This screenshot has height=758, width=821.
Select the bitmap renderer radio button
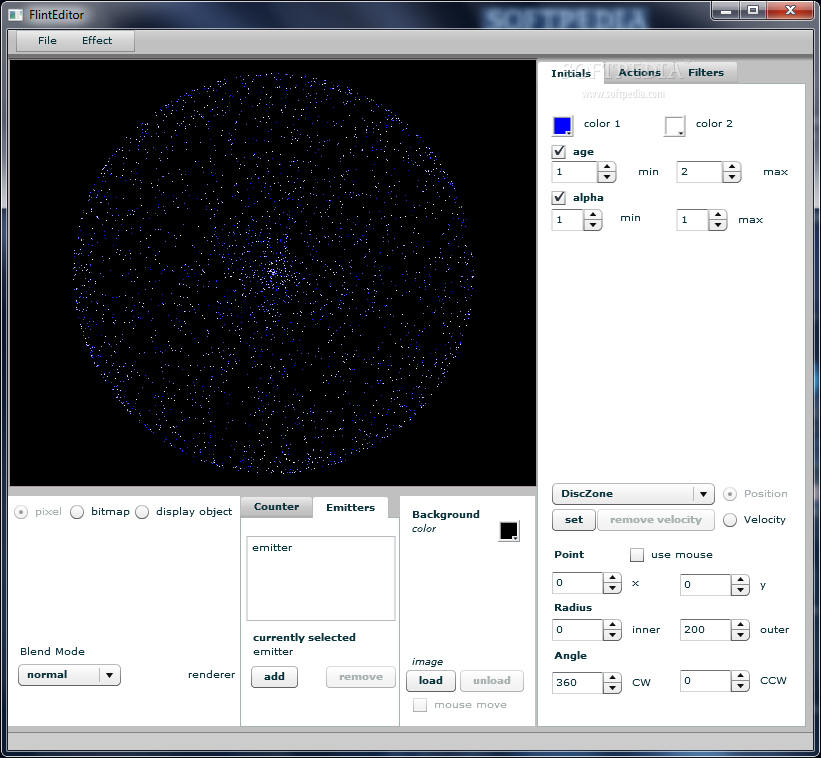(x=77, y=512)
